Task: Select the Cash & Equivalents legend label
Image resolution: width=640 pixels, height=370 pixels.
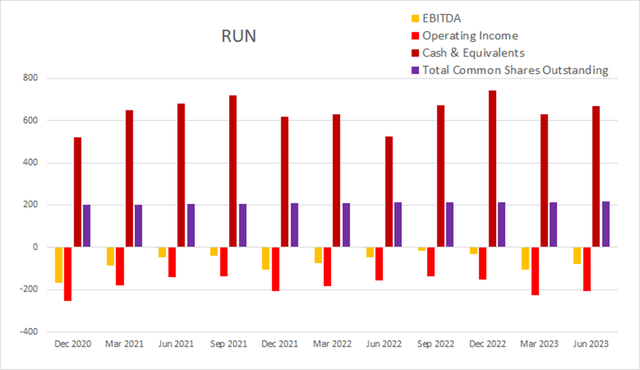Action: point(473,53)
